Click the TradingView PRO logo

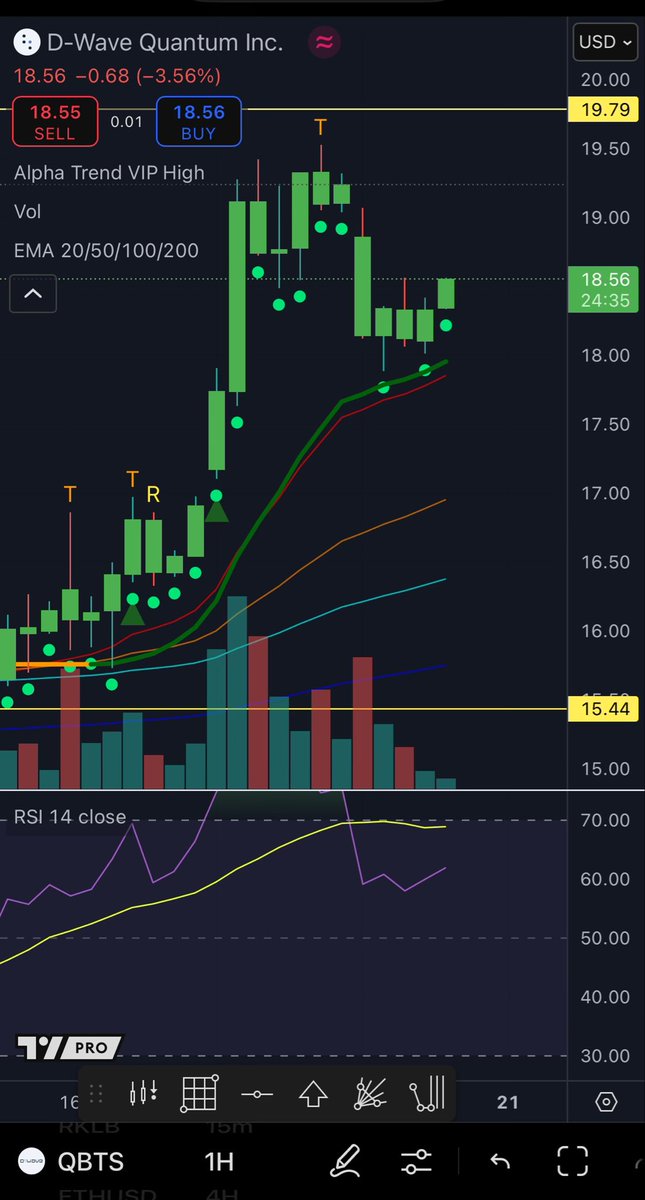click(x=69, y=1047)
